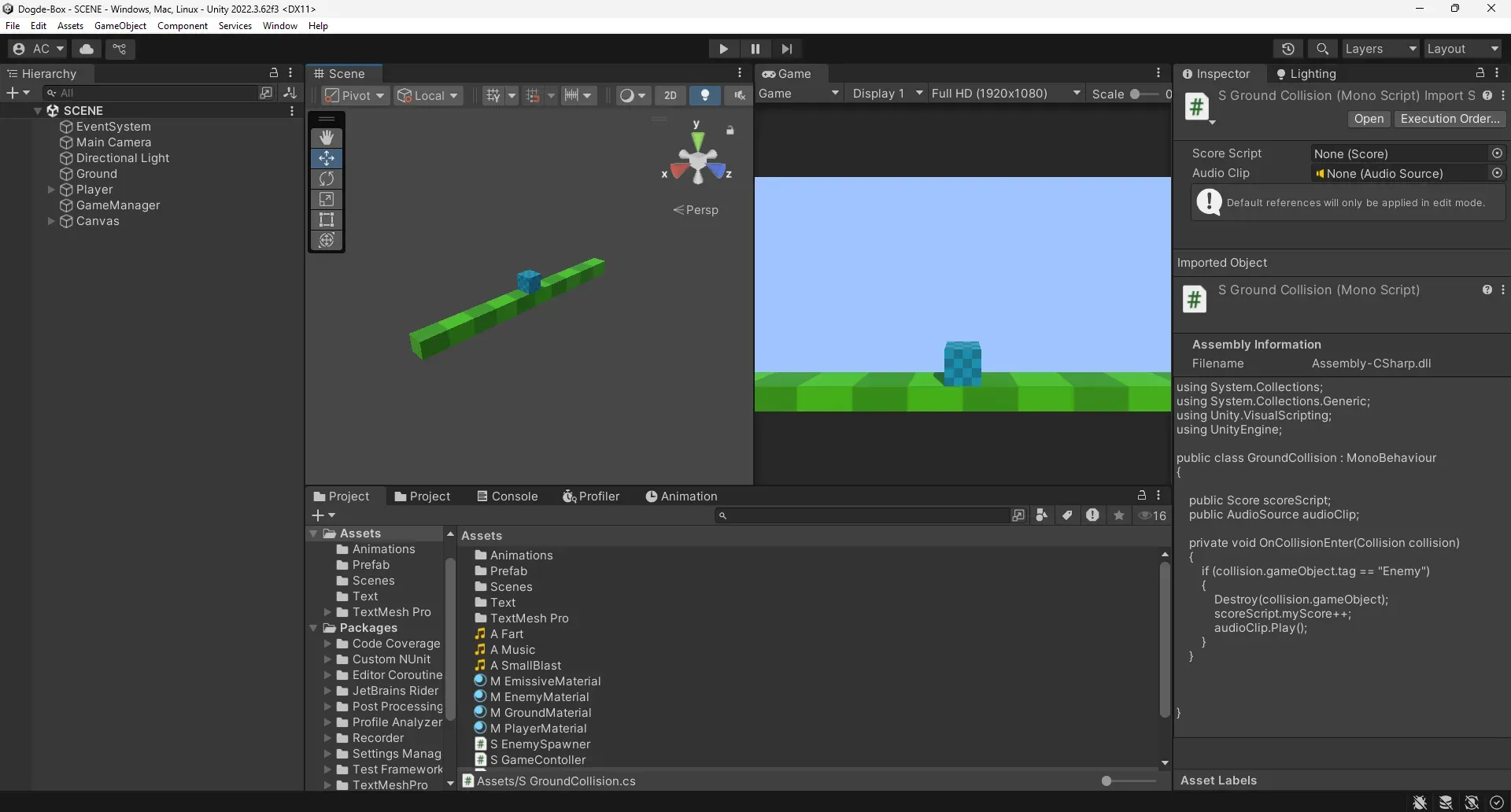This screenshot has height=812, width=1511.
Task: Pick object for Score Script field
Action: (x=1497, y=153)
